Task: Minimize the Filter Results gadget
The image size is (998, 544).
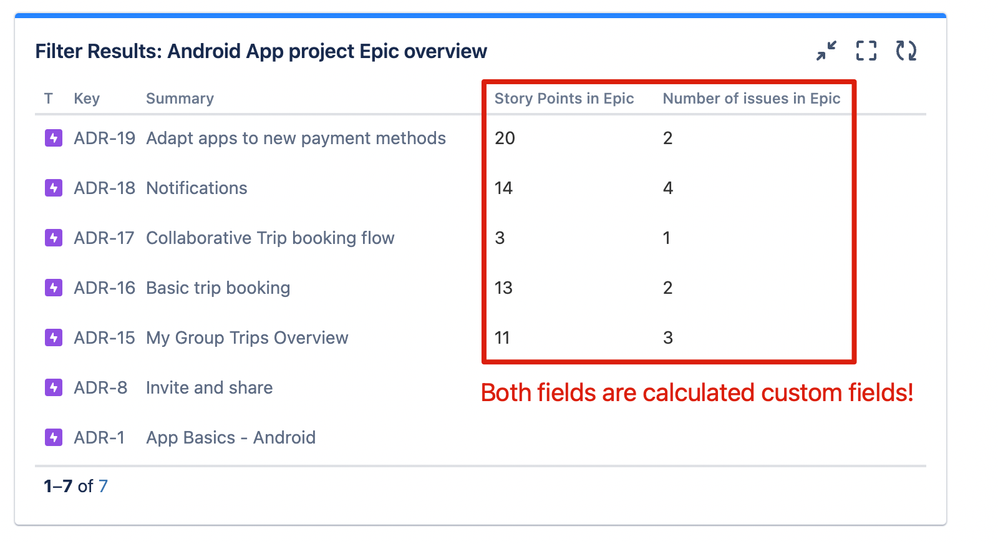Action: (x=826, y=51)
